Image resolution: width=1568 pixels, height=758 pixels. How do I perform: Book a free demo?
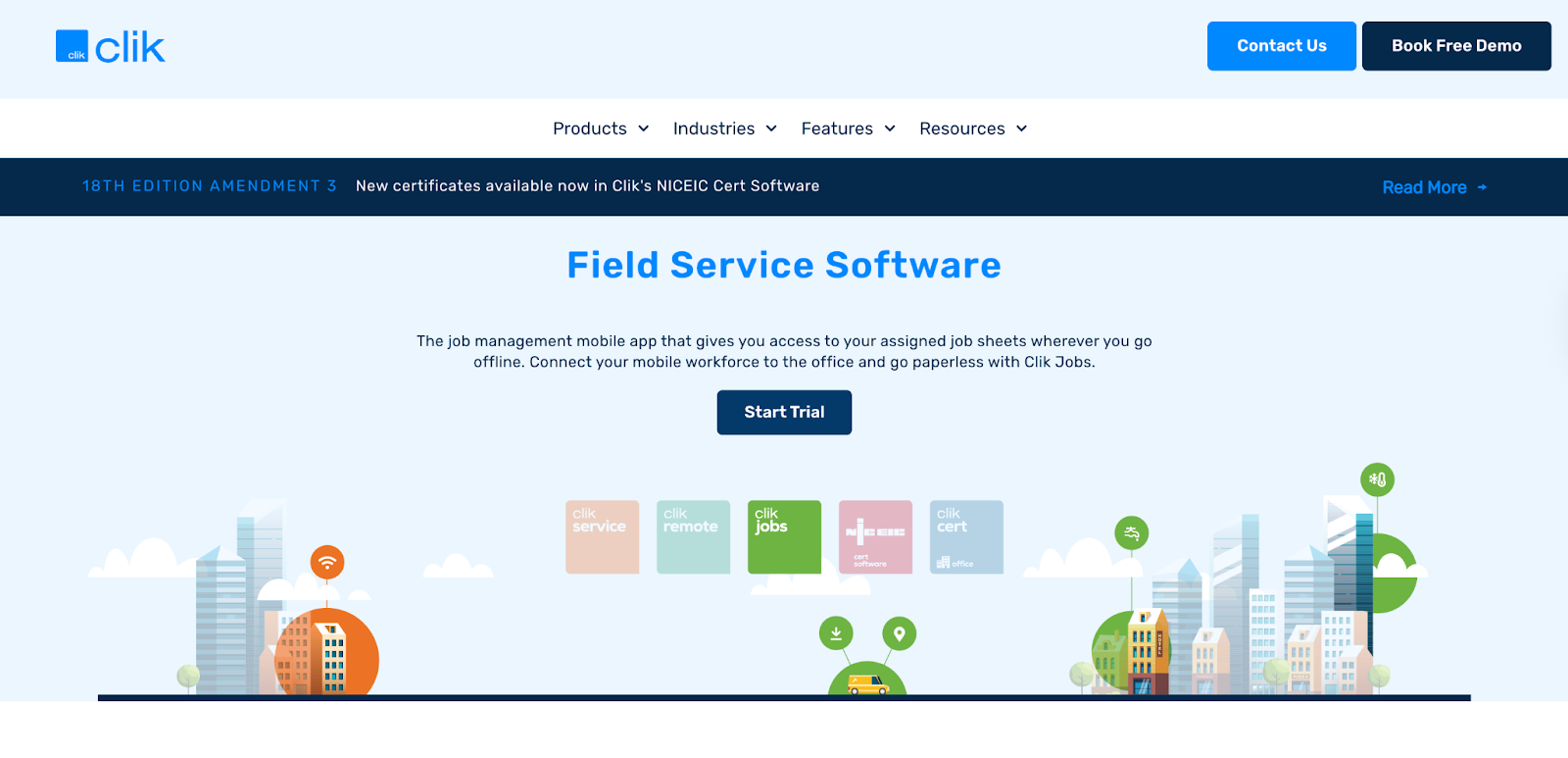[1456, 46]
